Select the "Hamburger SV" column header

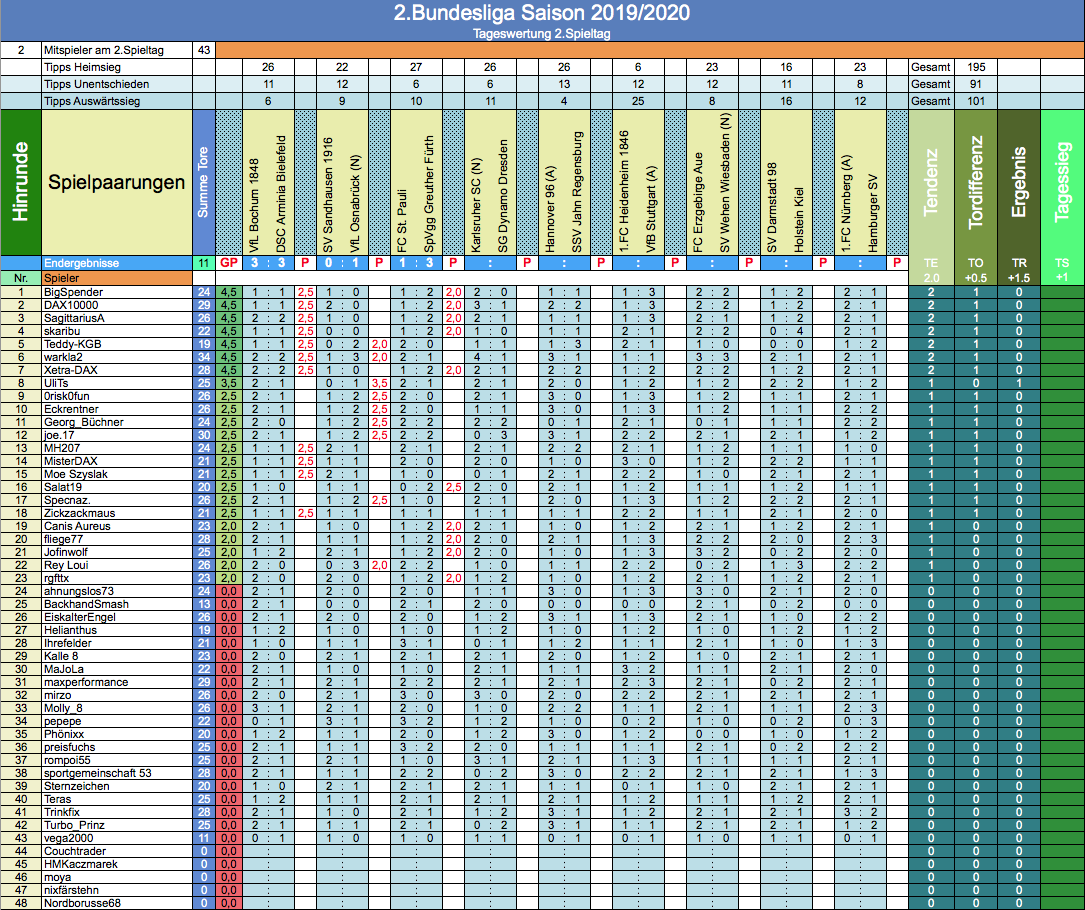873,213
